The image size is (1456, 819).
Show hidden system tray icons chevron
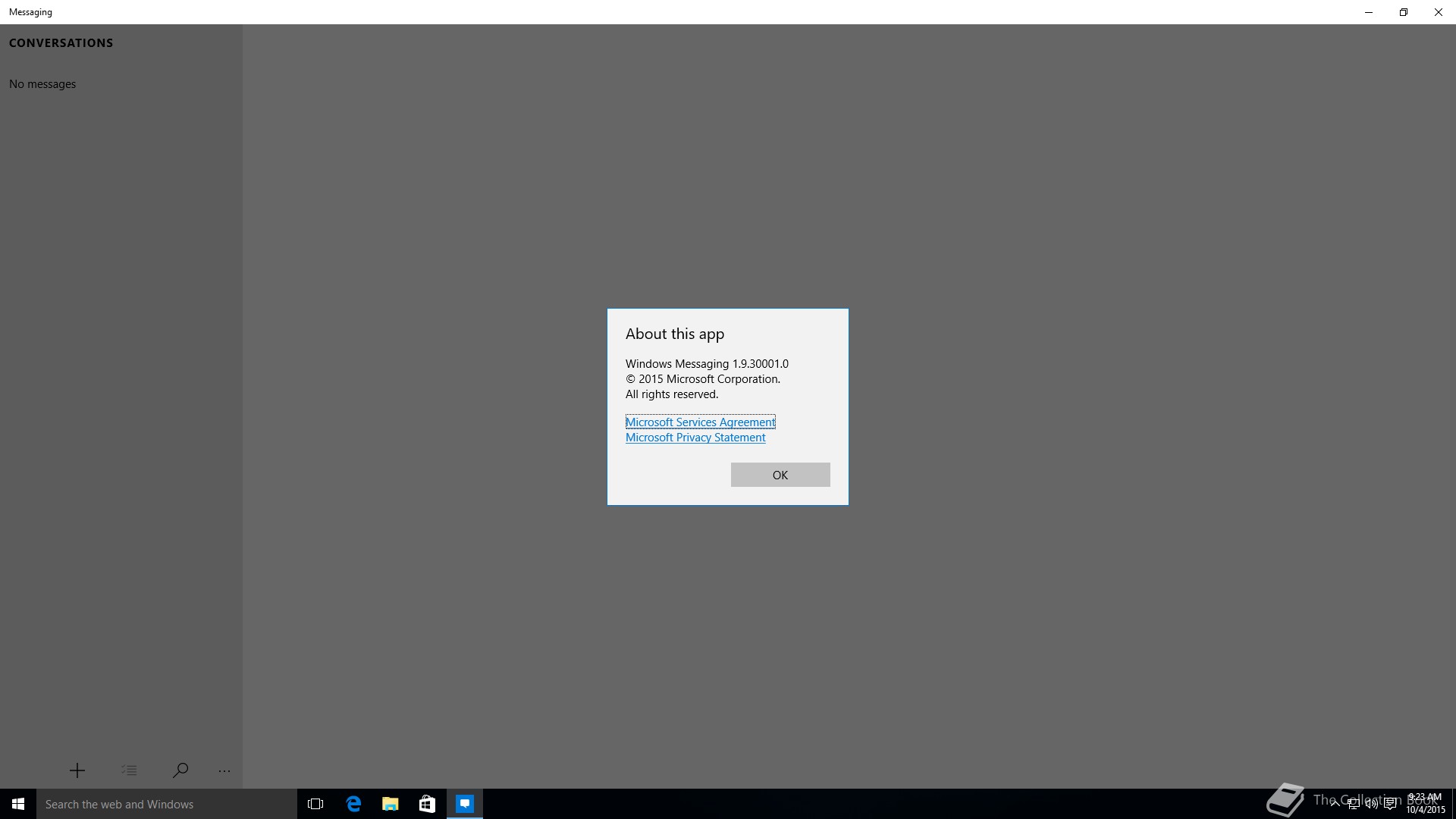pos(1335,804)
